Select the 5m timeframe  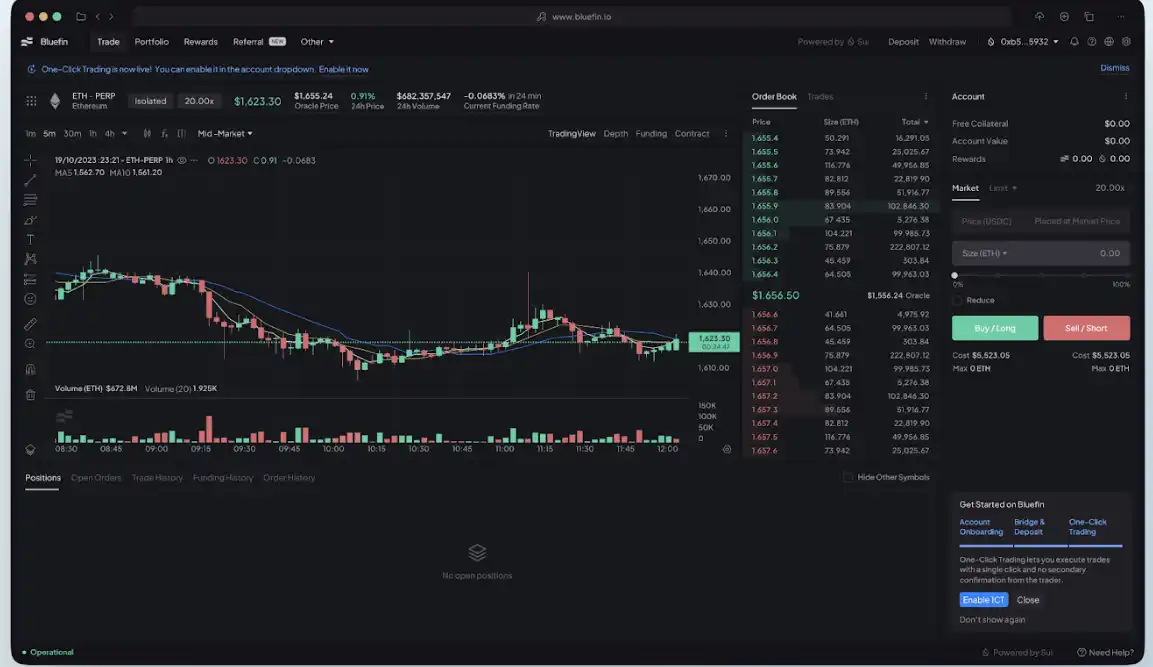click(x=49, y=134)
